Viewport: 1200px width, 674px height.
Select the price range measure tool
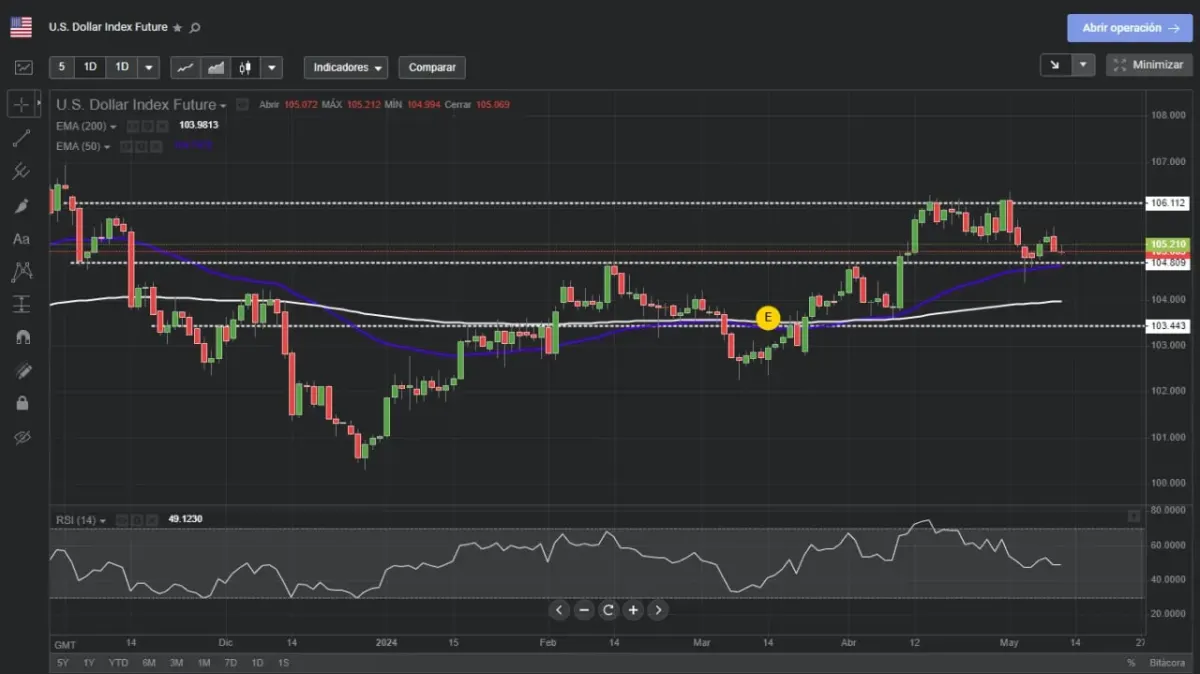[x=22, y=304]
